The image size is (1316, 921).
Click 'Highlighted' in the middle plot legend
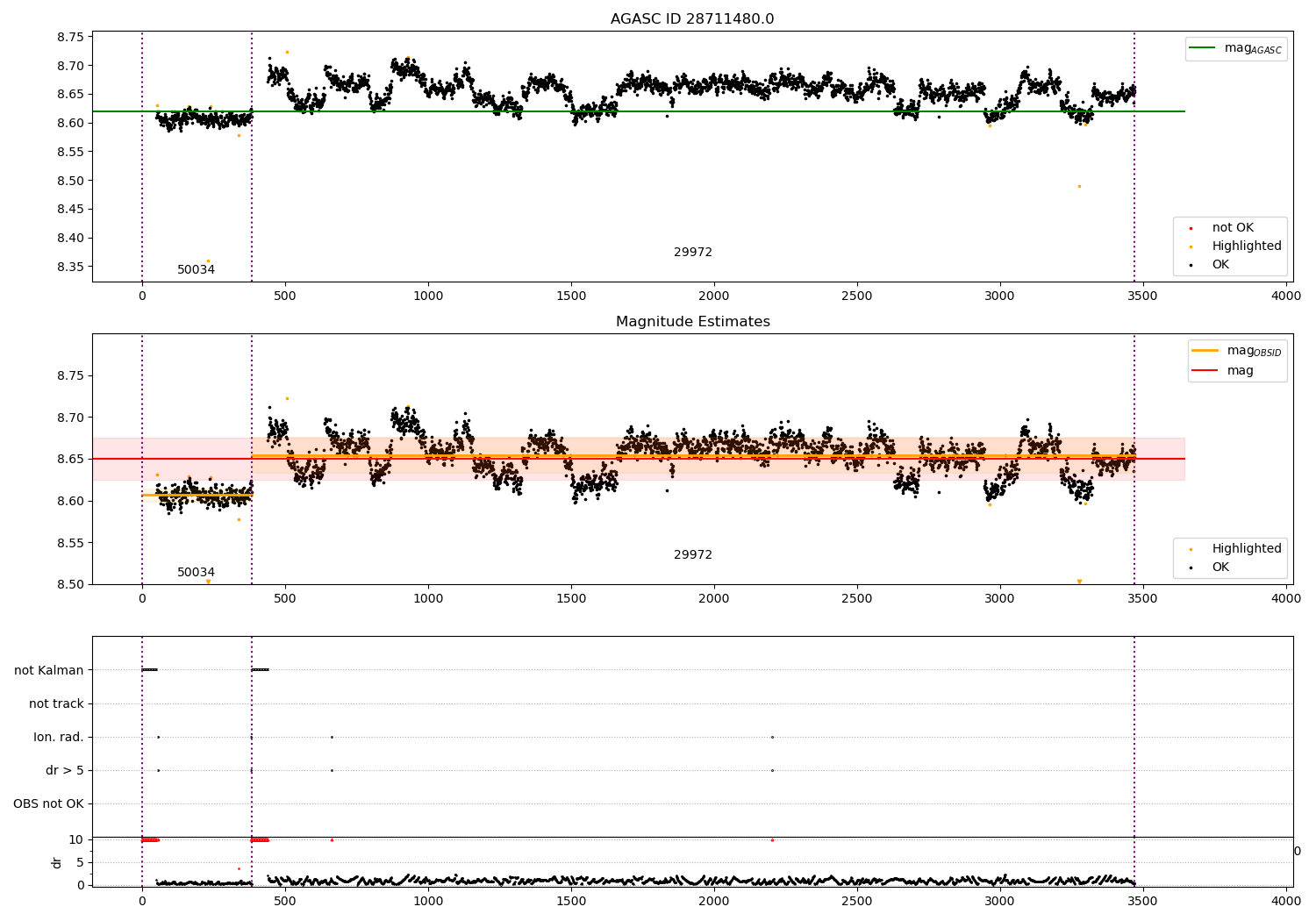(1247, 549)
